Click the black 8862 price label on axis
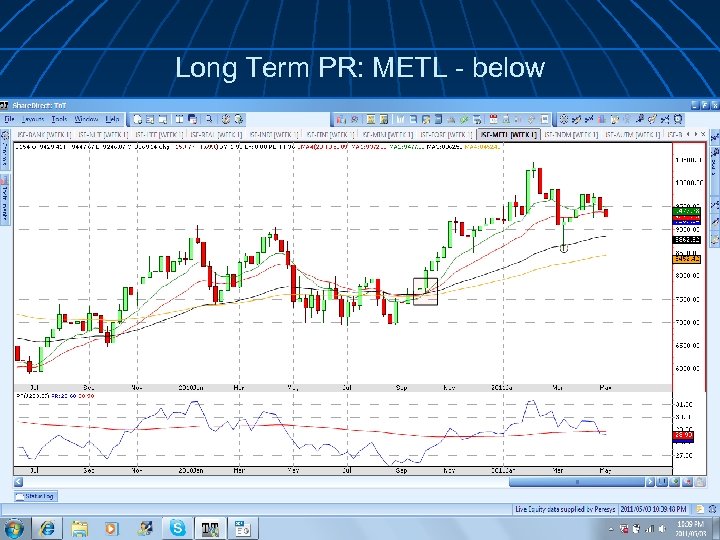 point(686,240)
